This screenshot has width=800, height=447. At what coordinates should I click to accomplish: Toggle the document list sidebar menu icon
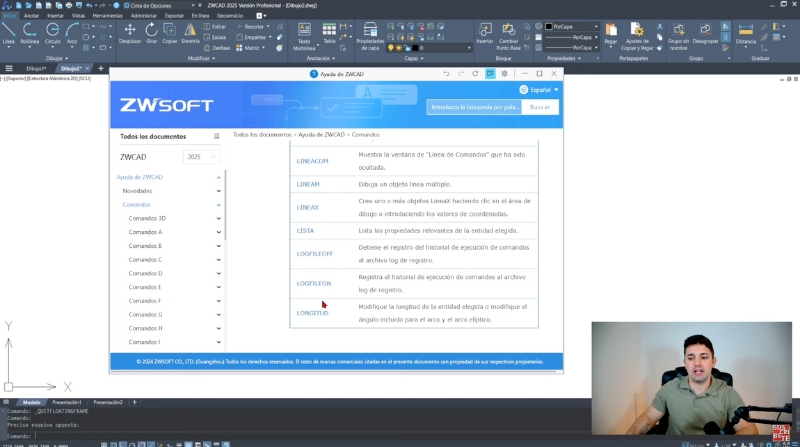tap(216, 136)
